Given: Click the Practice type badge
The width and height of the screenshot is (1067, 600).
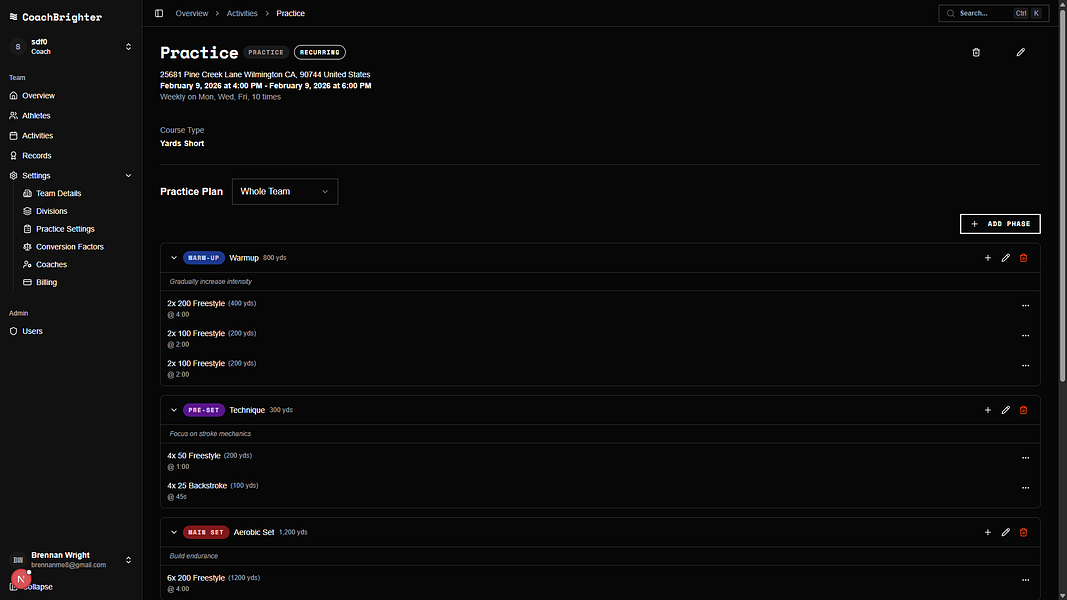Looking at the screenshot, I should point(265,52).
